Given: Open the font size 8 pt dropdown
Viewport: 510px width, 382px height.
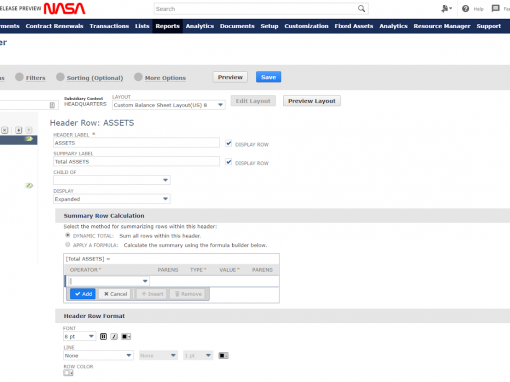Looking at the screenshot, I should pyautogui.click(x=79, y=337).
